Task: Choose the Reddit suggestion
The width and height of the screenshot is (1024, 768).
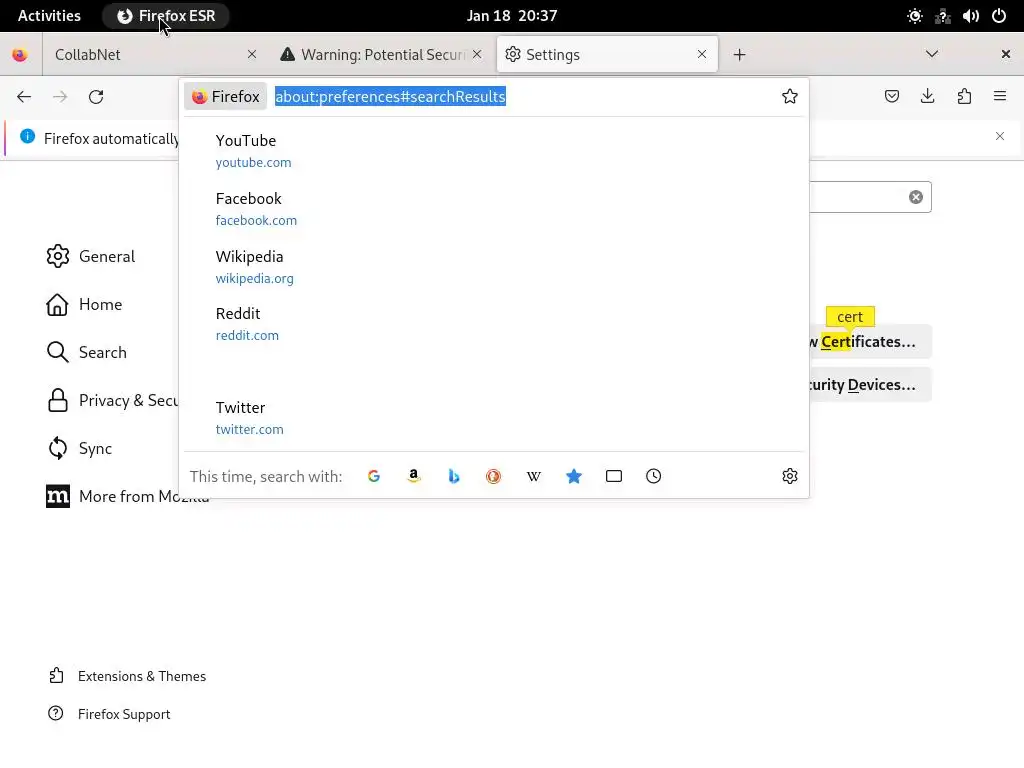Action: point(493,324)
